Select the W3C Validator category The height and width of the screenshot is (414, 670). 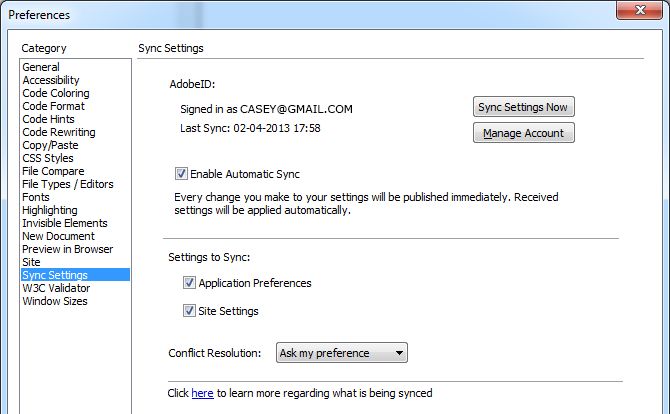[x=54, y=288]
